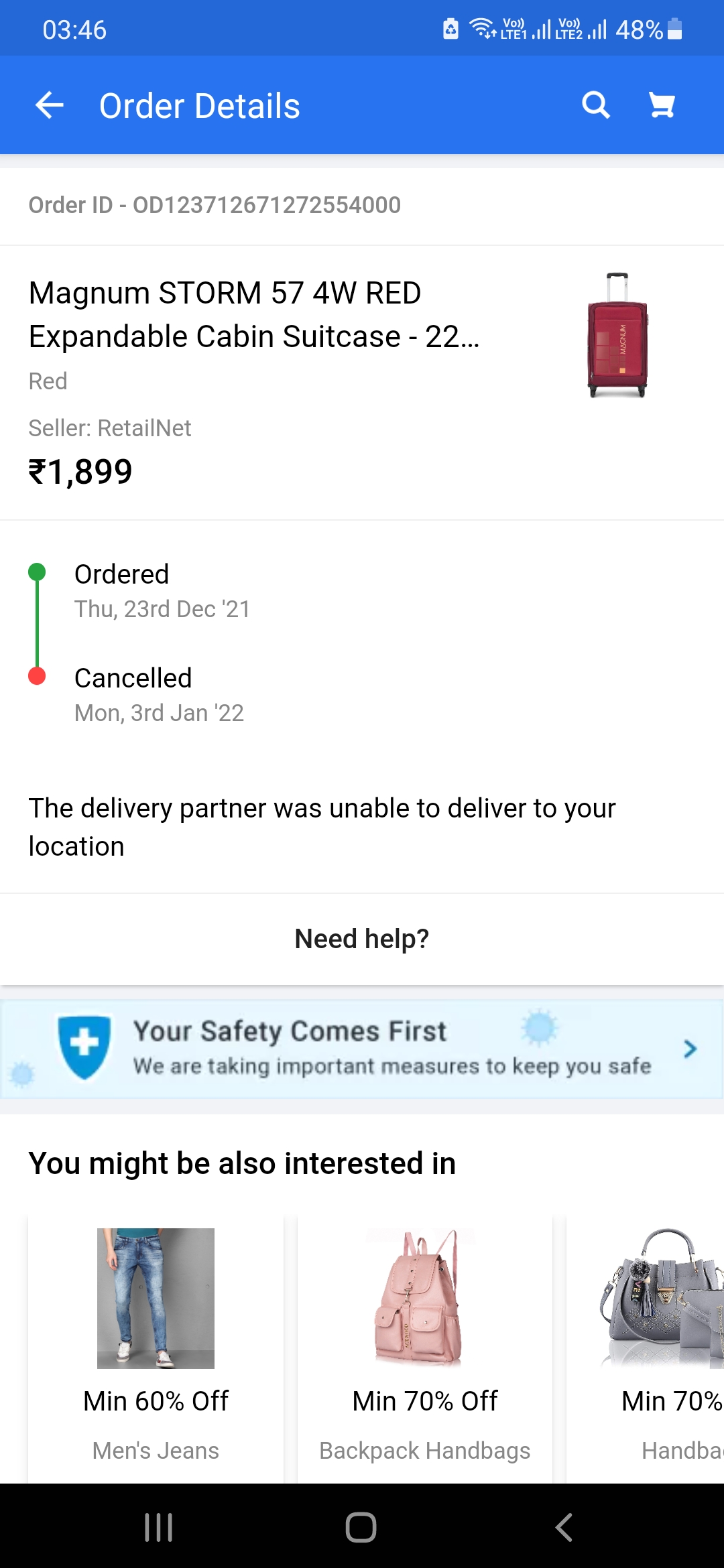724x1568 pixels.
Task: Expand the safety banner chevron
Action: [690, 1049]
